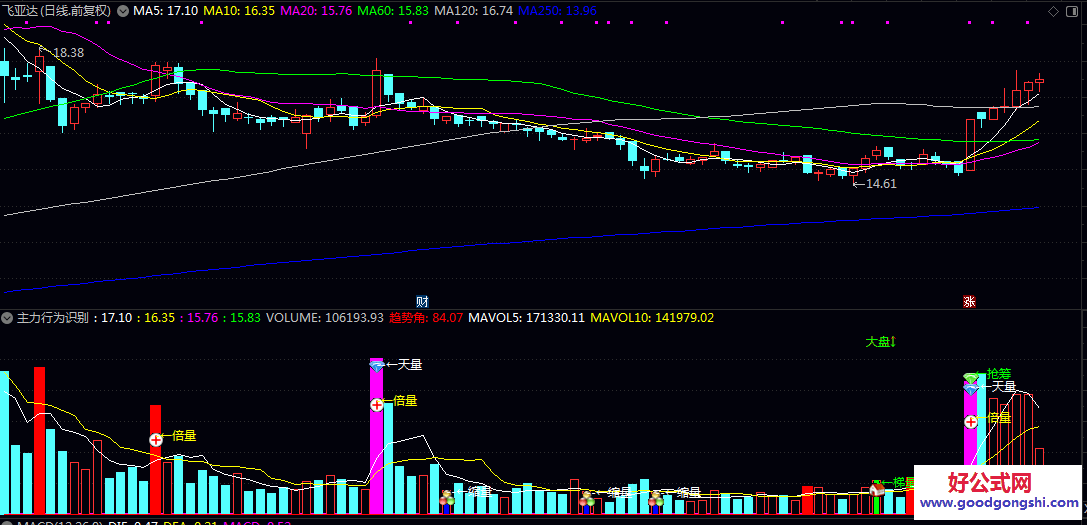Select the MA60: 15.83 label
This screenshot has height=525, width=1087.
394,10
